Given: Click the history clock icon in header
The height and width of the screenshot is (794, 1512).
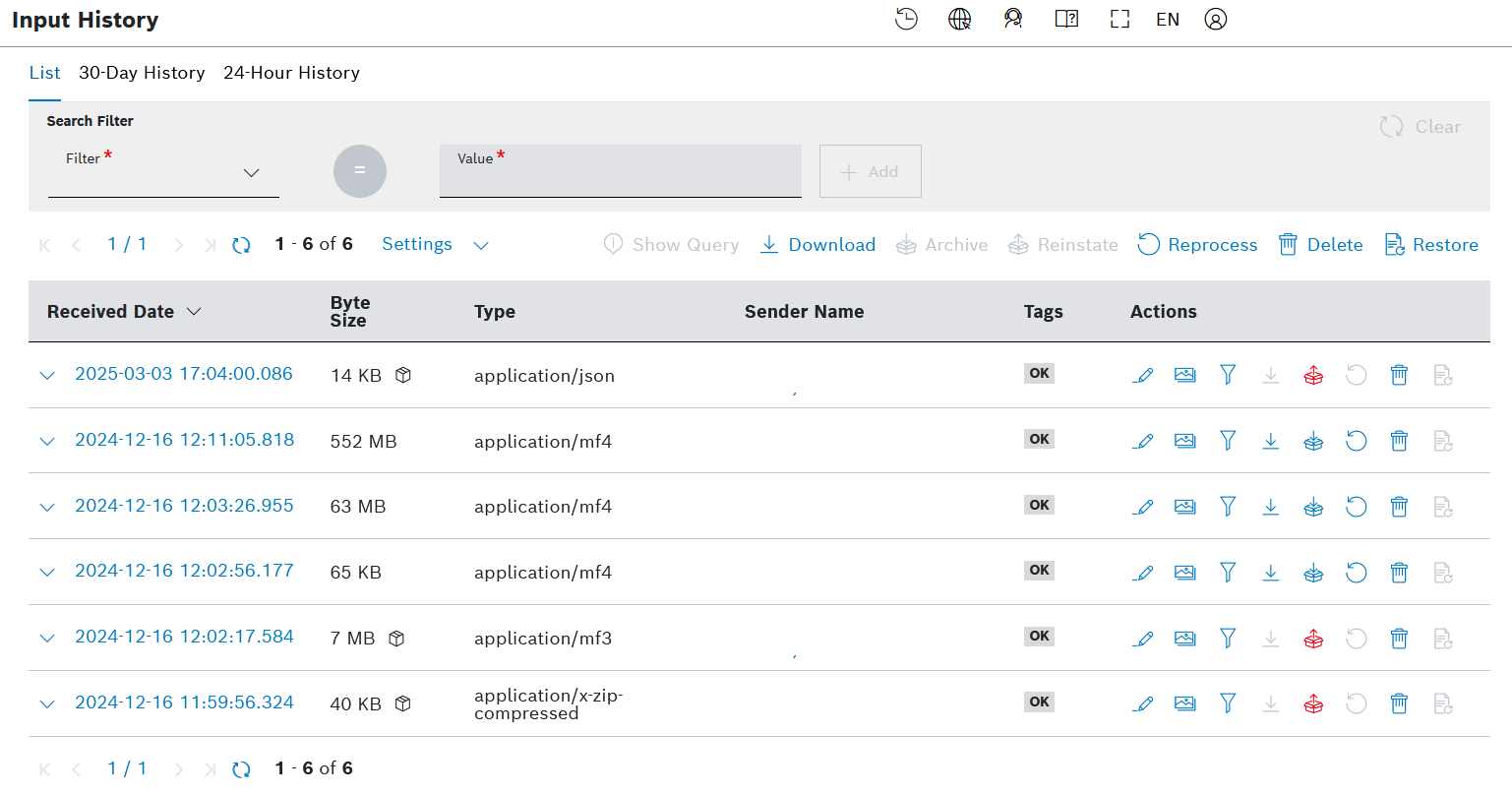Looking at the screenshot, I should 906,20.
